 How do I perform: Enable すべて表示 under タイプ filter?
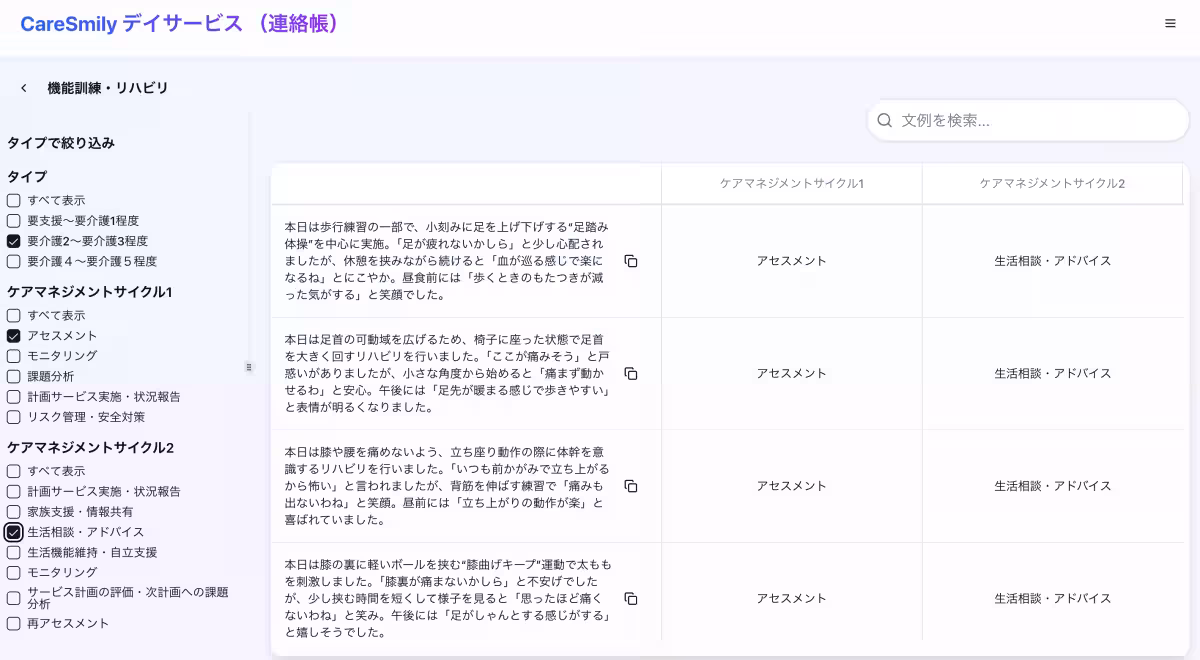[x=12, y=199]
